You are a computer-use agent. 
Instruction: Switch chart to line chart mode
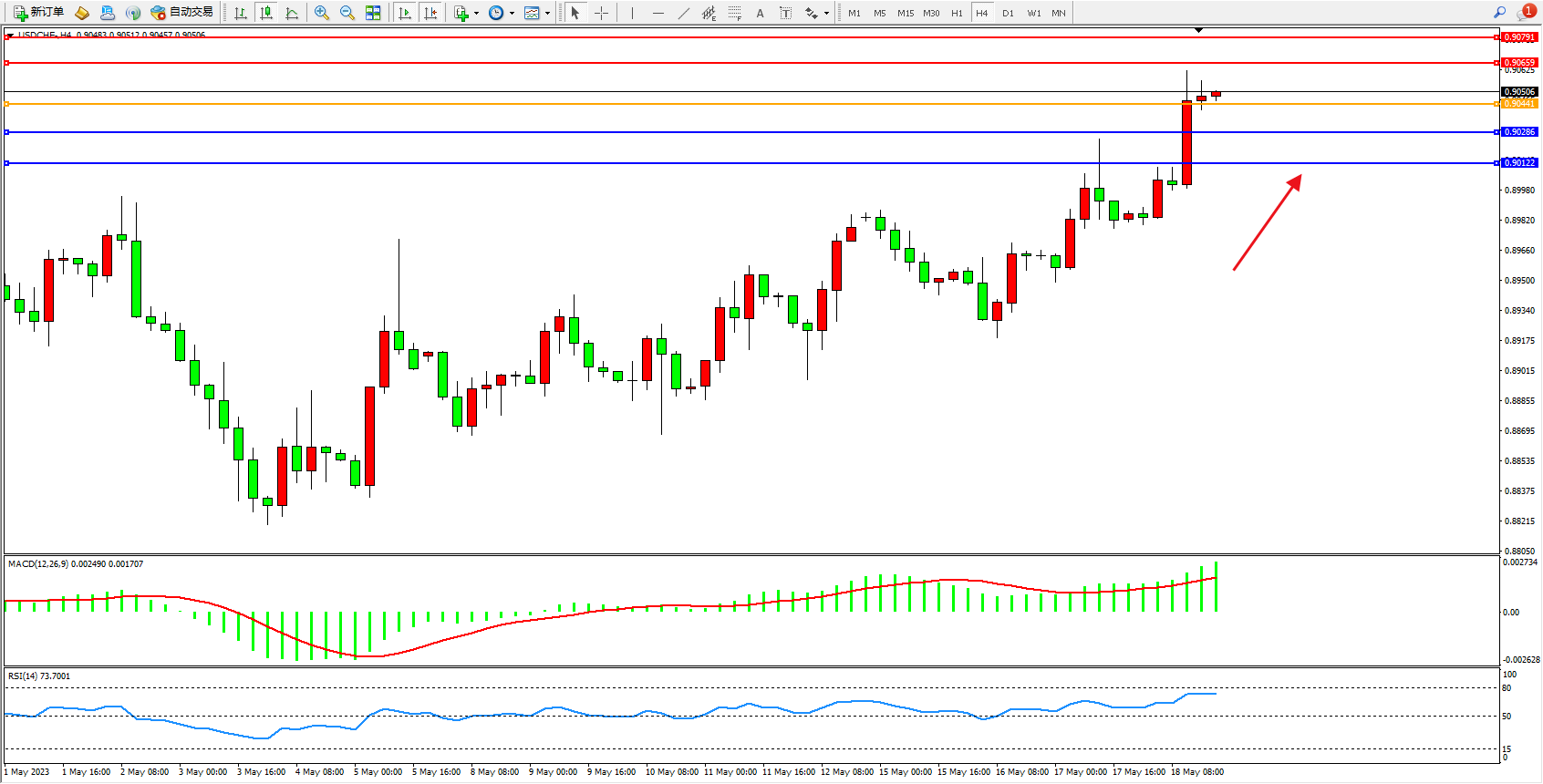[292, 13]
